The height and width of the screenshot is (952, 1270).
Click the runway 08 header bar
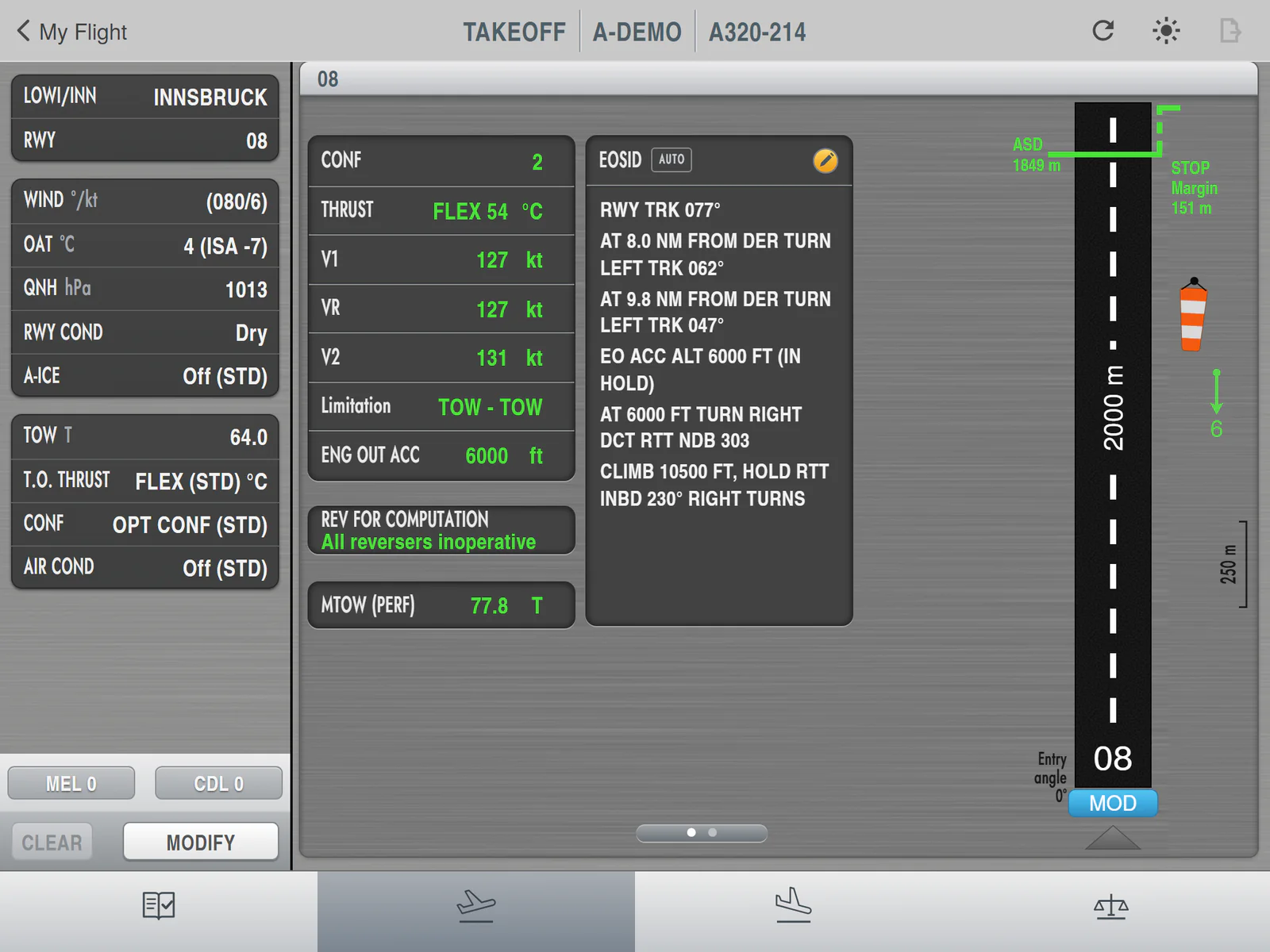[x=779, y=79]
